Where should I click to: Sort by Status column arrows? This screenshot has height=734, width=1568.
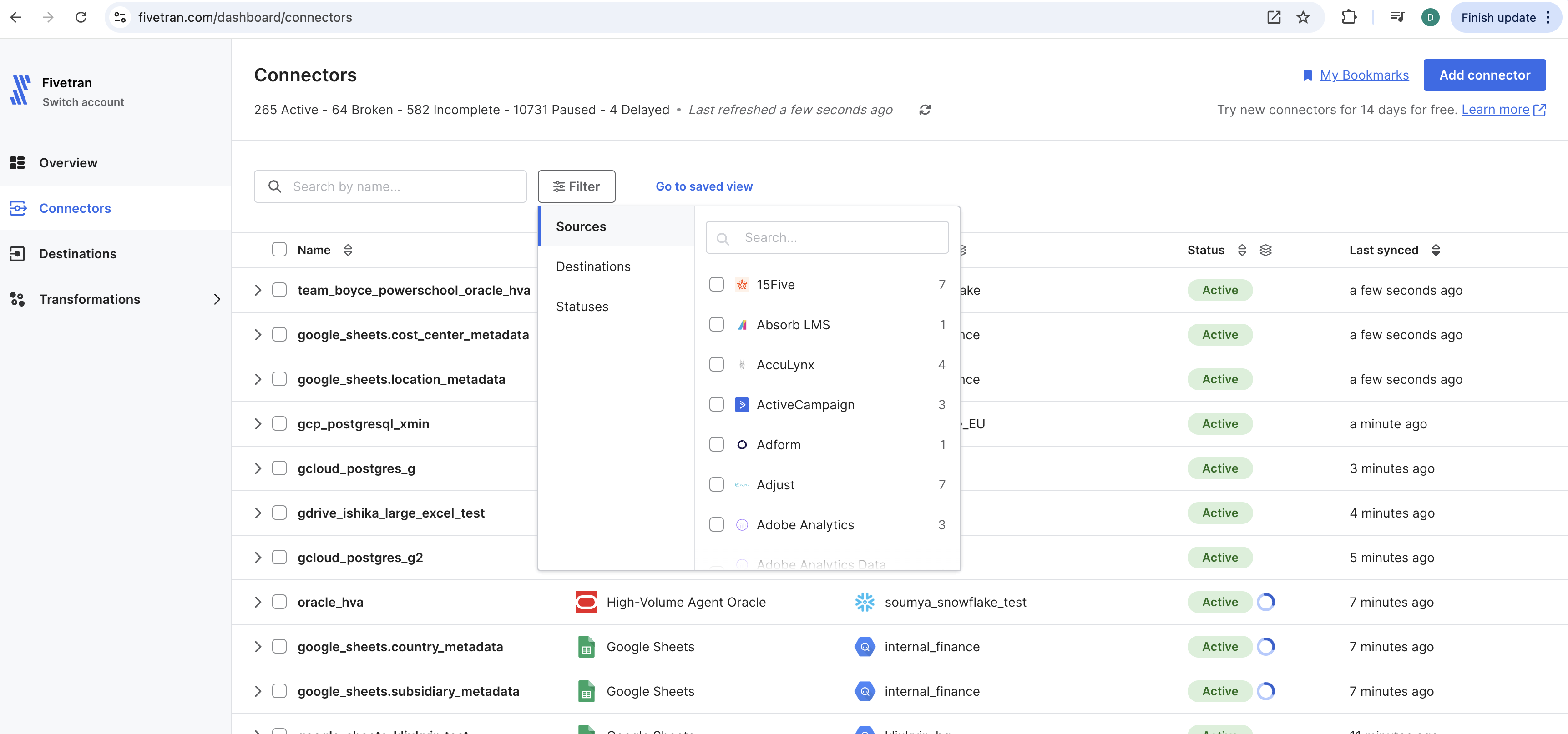1242,250
